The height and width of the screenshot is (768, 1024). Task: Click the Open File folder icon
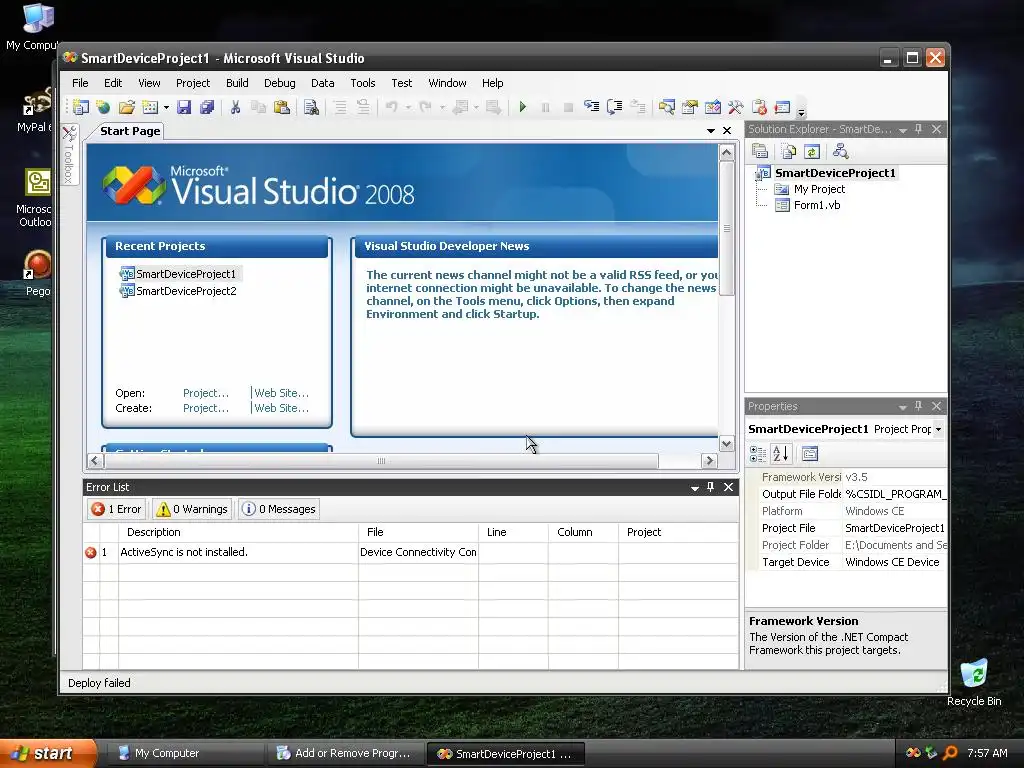tap(127, 107)
